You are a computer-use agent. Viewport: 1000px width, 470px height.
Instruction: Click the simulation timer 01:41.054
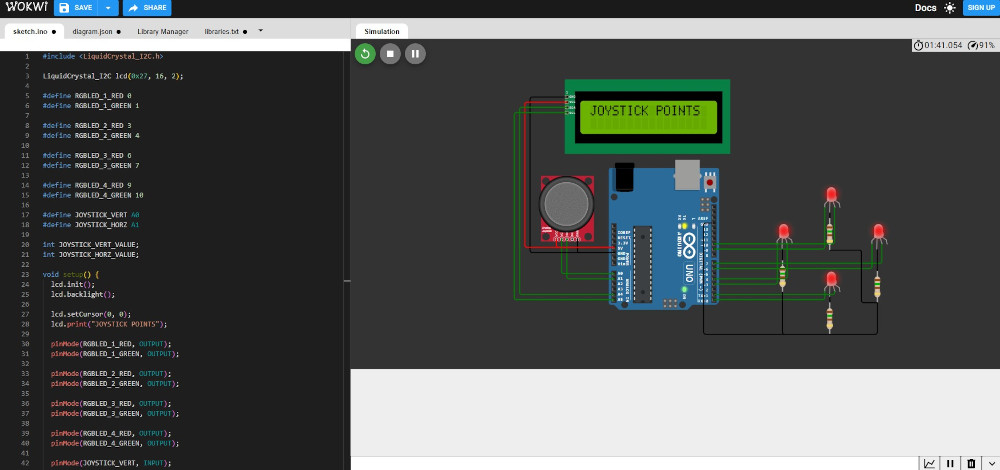pos(938,45)
